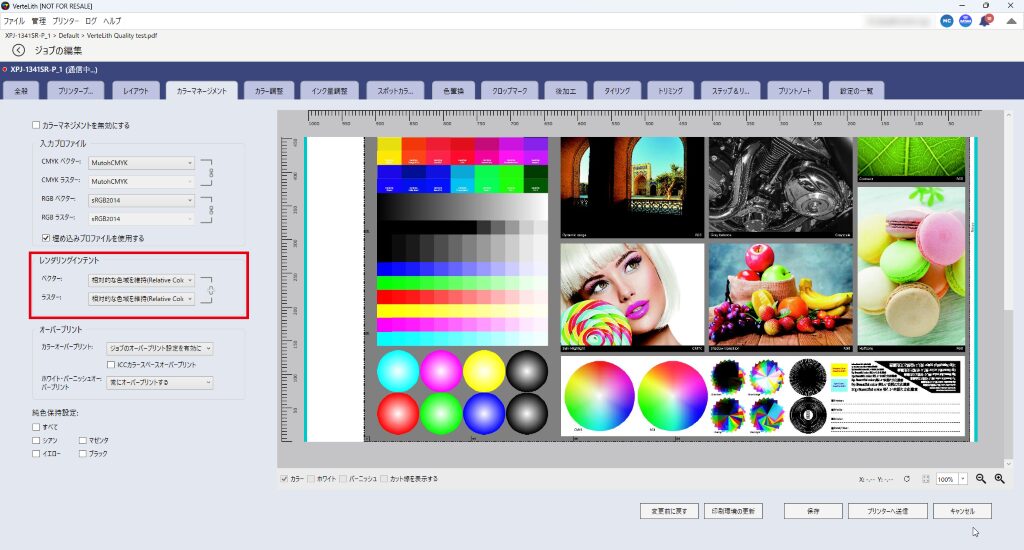This screenshot has height=550, width=1024.
Task: Open the ベクター rendering intent dropdown
Action: (142, 280)
